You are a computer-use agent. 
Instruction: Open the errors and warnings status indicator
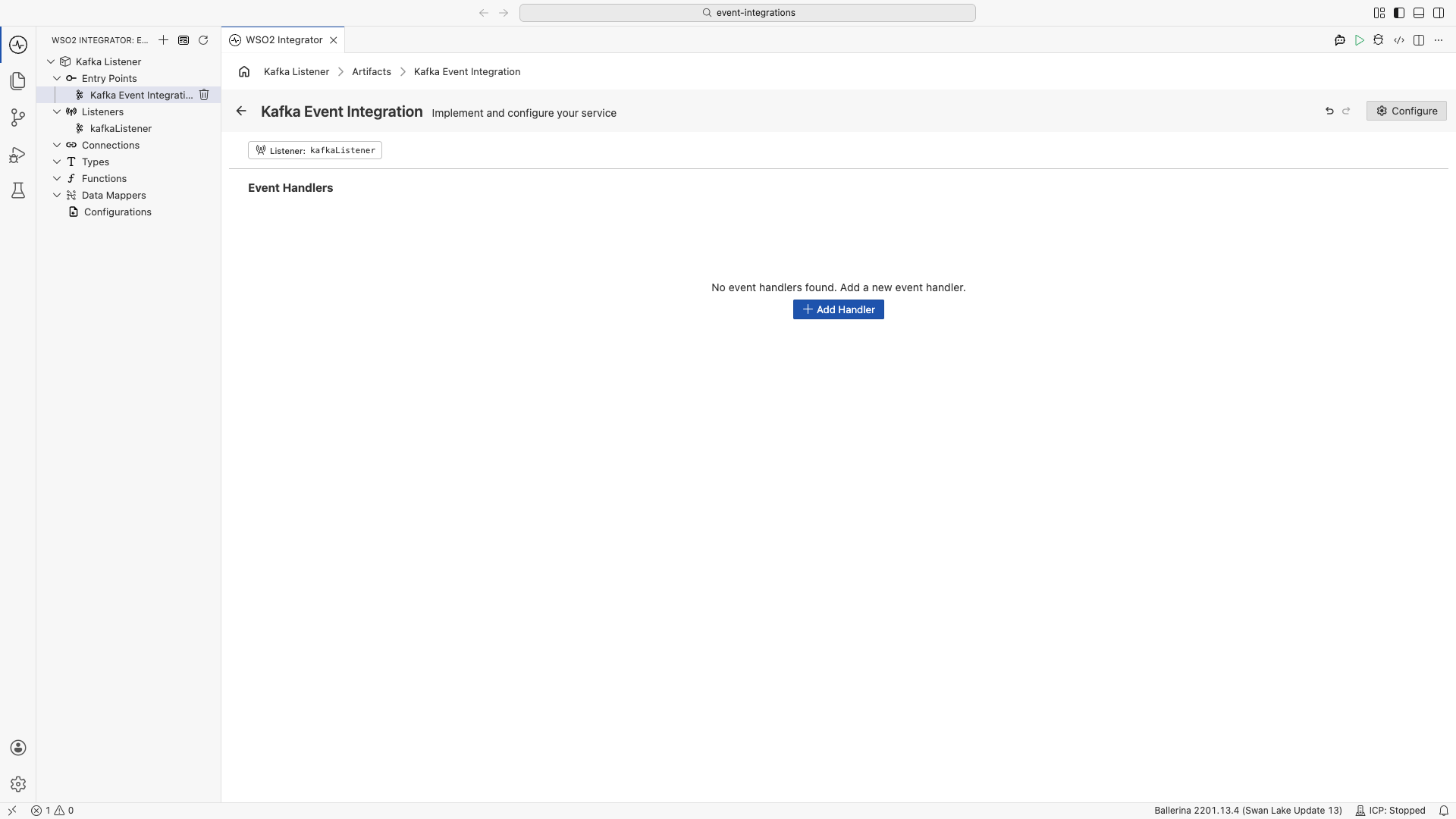point(52,811)
